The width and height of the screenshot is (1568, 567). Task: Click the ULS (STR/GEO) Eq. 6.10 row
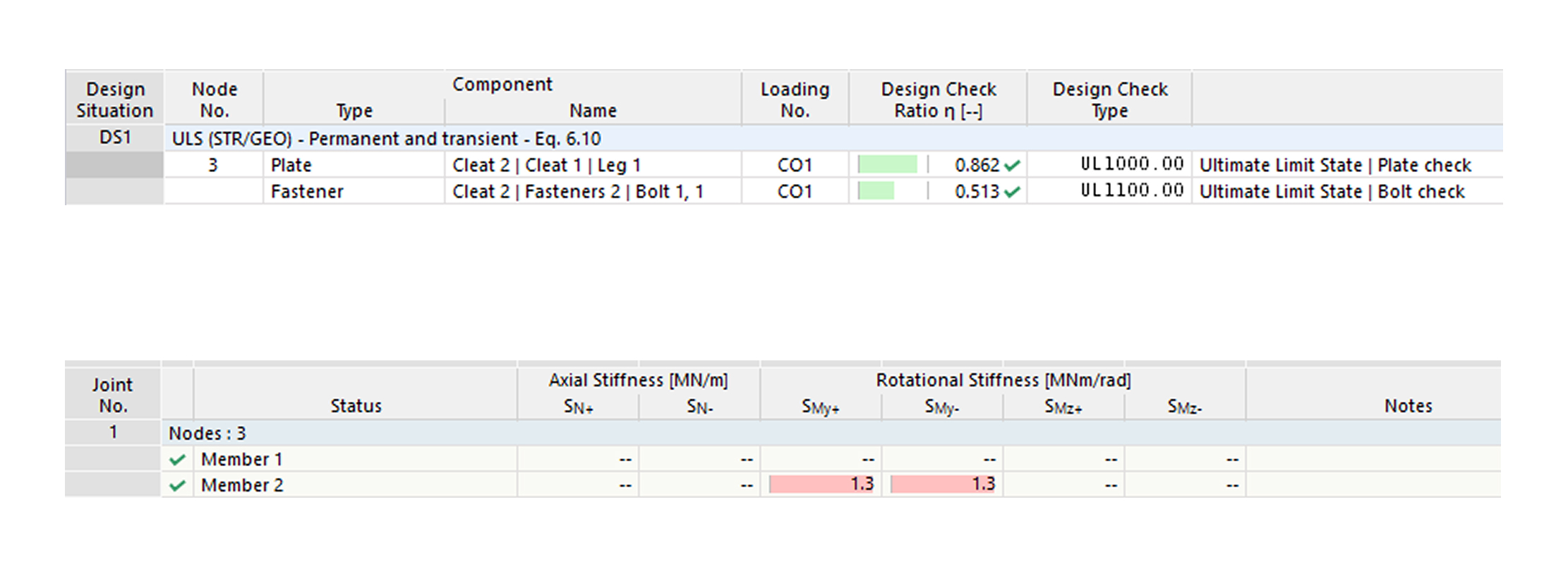click(386, 139)
